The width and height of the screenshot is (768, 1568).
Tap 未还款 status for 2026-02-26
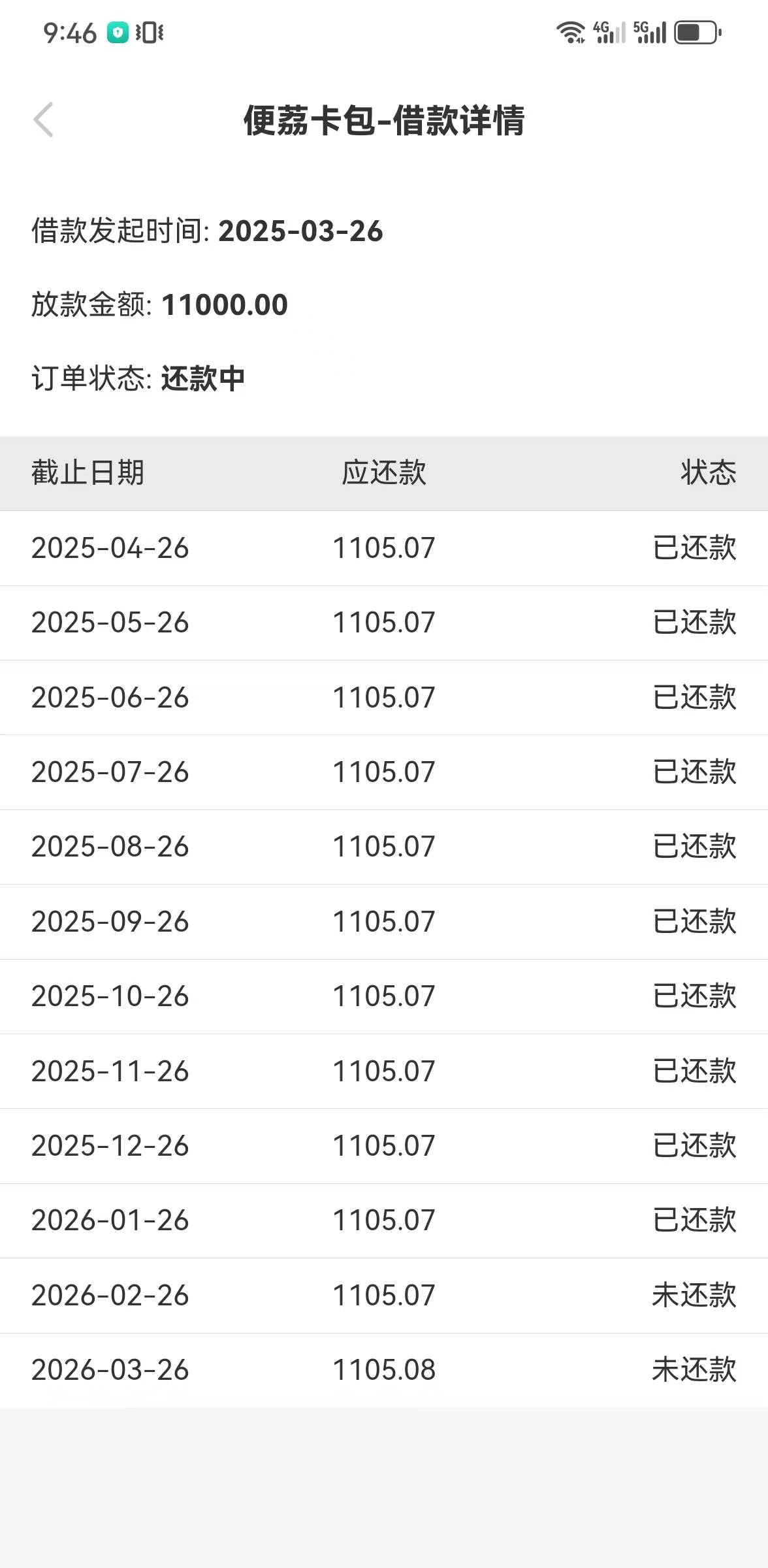click(694, 1295)
